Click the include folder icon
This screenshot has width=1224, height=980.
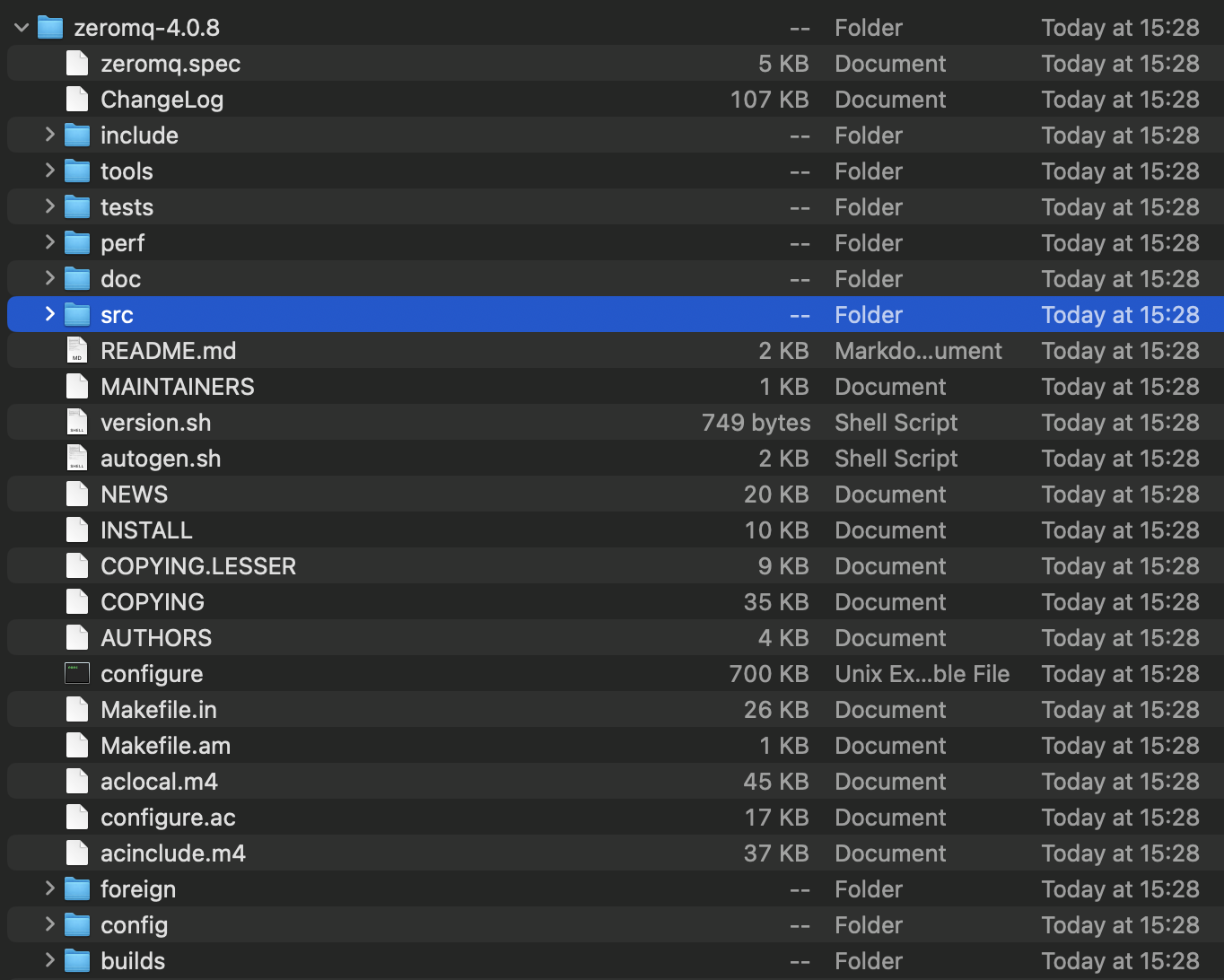tap(77, 136)
